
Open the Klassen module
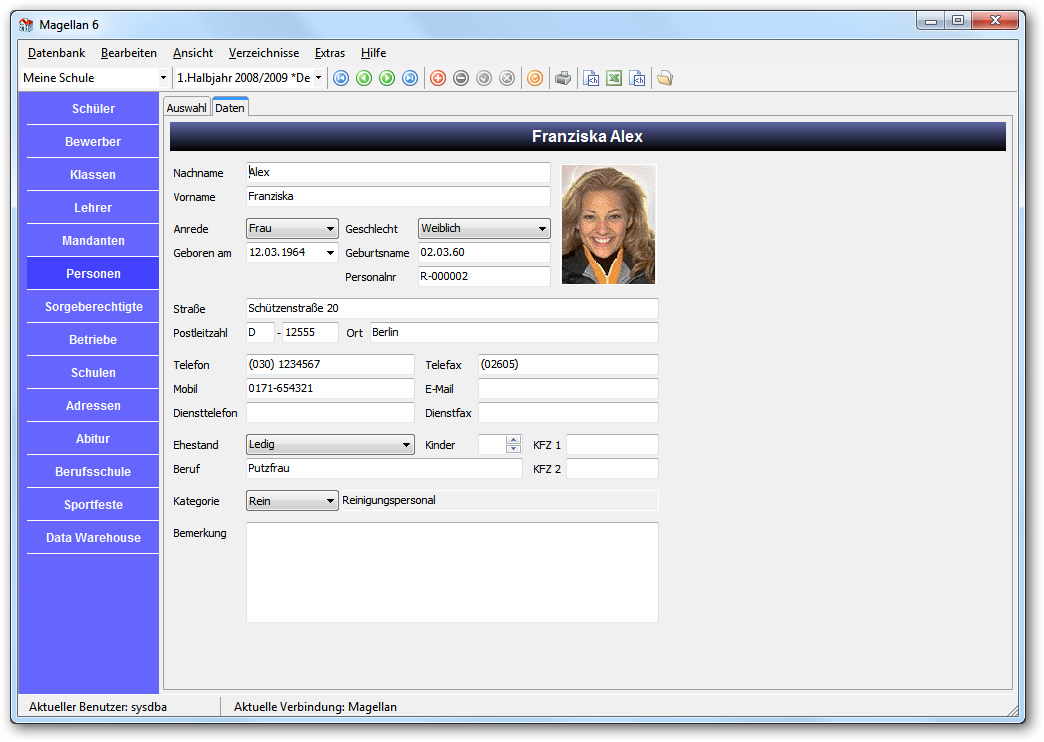[x=93, y=175]
